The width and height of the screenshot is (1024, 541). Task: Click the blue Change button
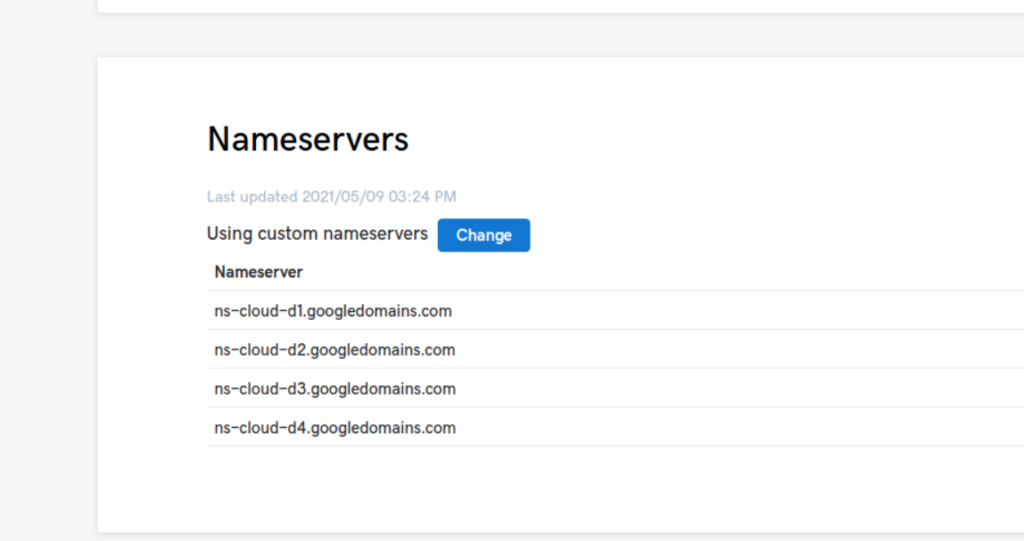point(484,235)
